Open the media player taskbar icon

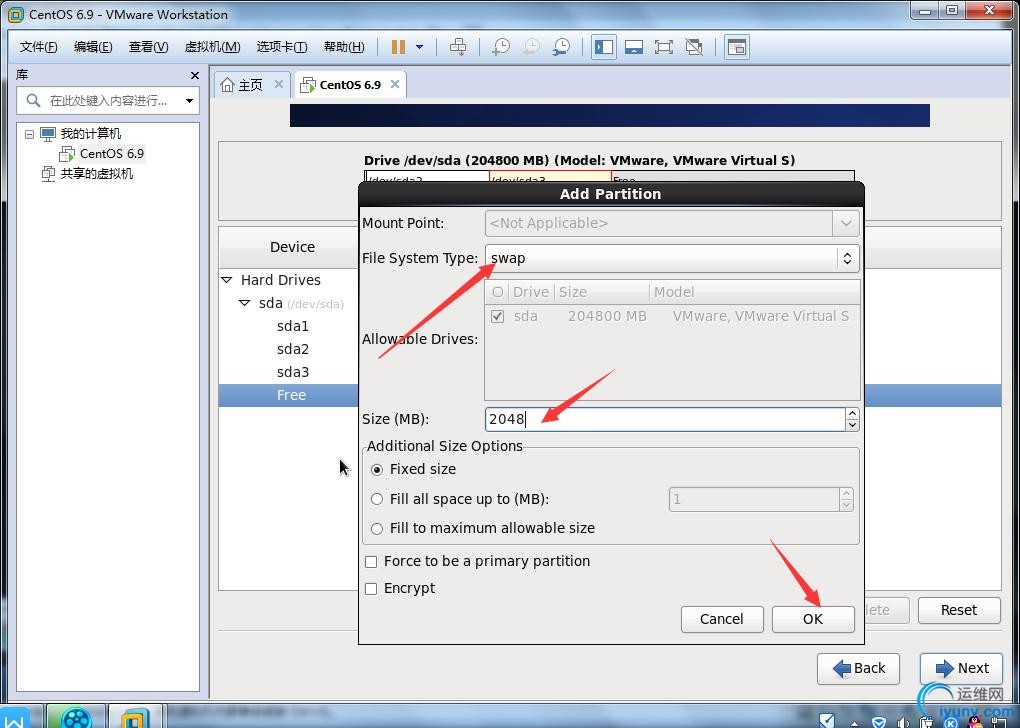coord(77,716)
